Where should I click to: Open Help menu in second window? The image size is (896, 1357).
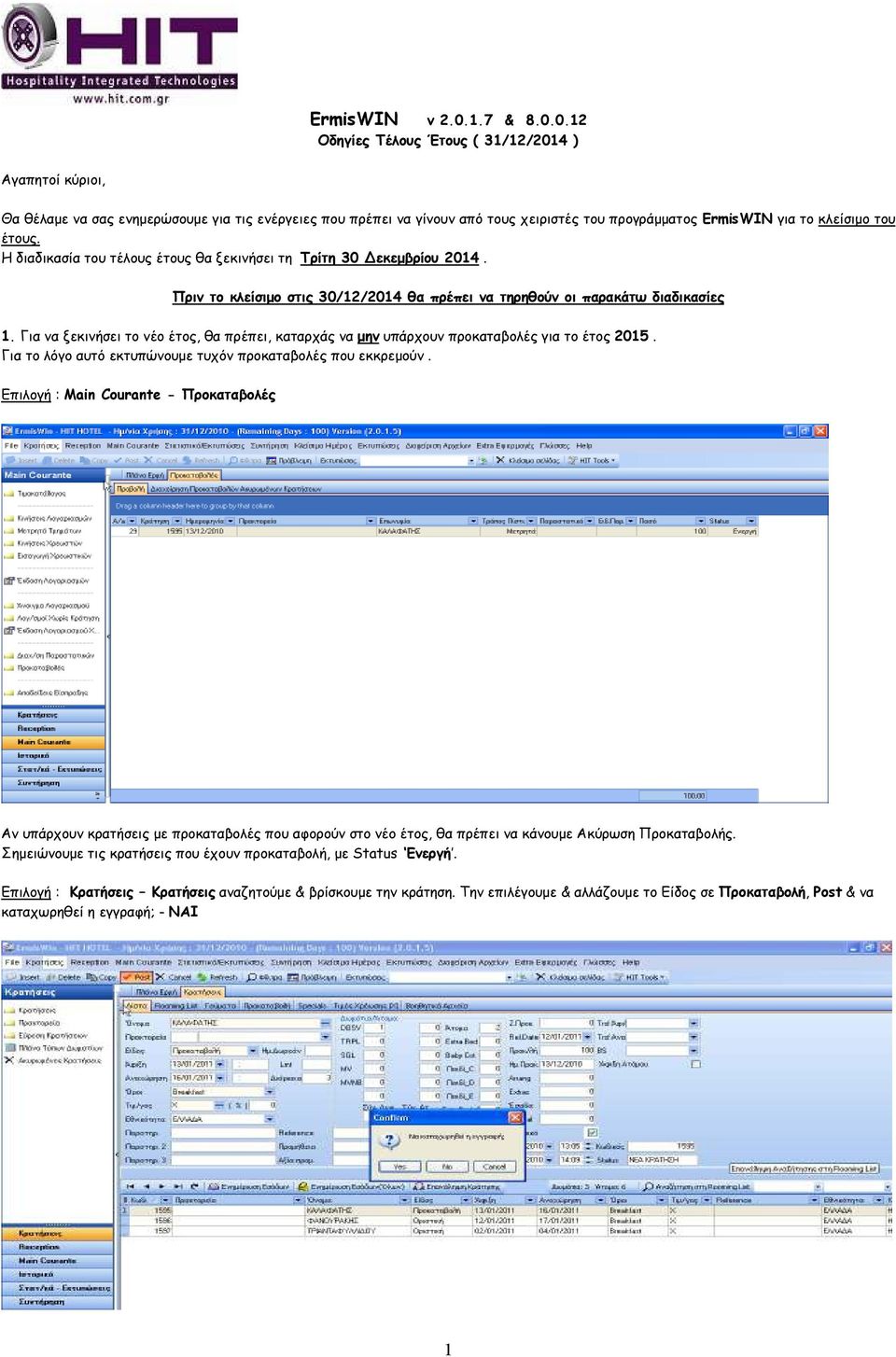[x=631, y=963]
